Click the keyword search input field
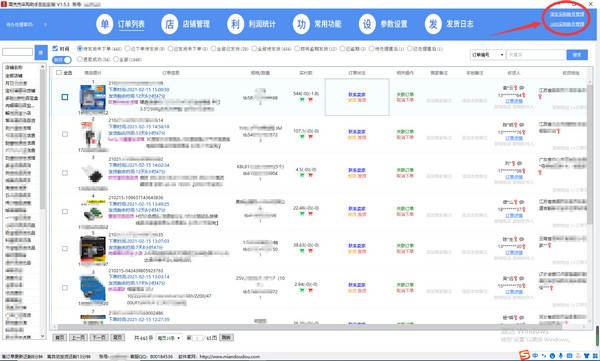The width and height of the screenshot is (600, 361). pyautogui.click(x=536, y=55)
